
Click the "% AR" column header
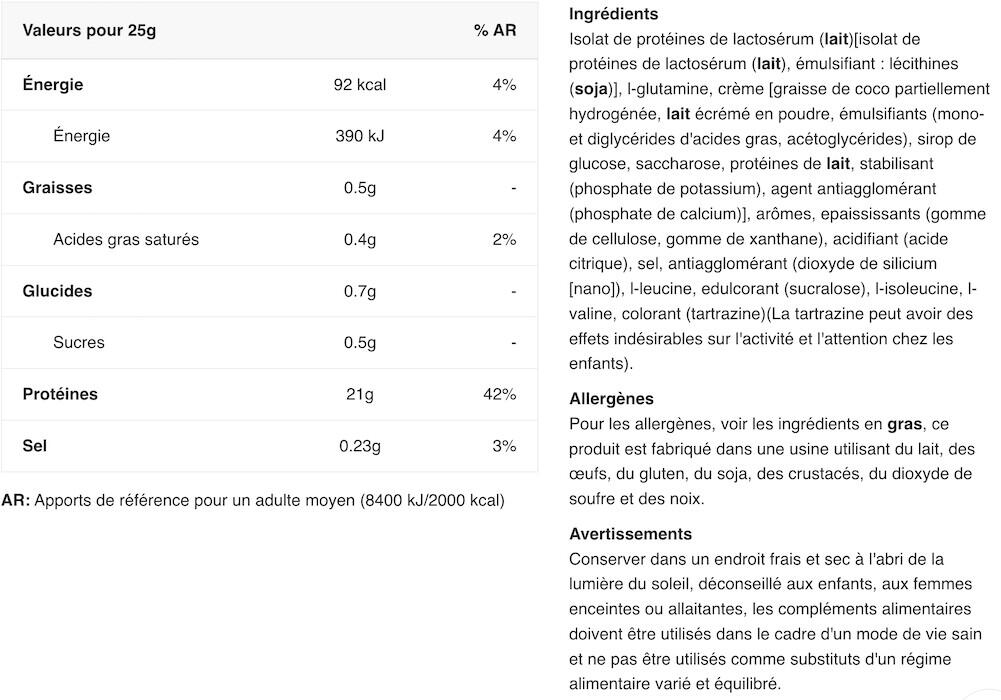pos(495,30)
